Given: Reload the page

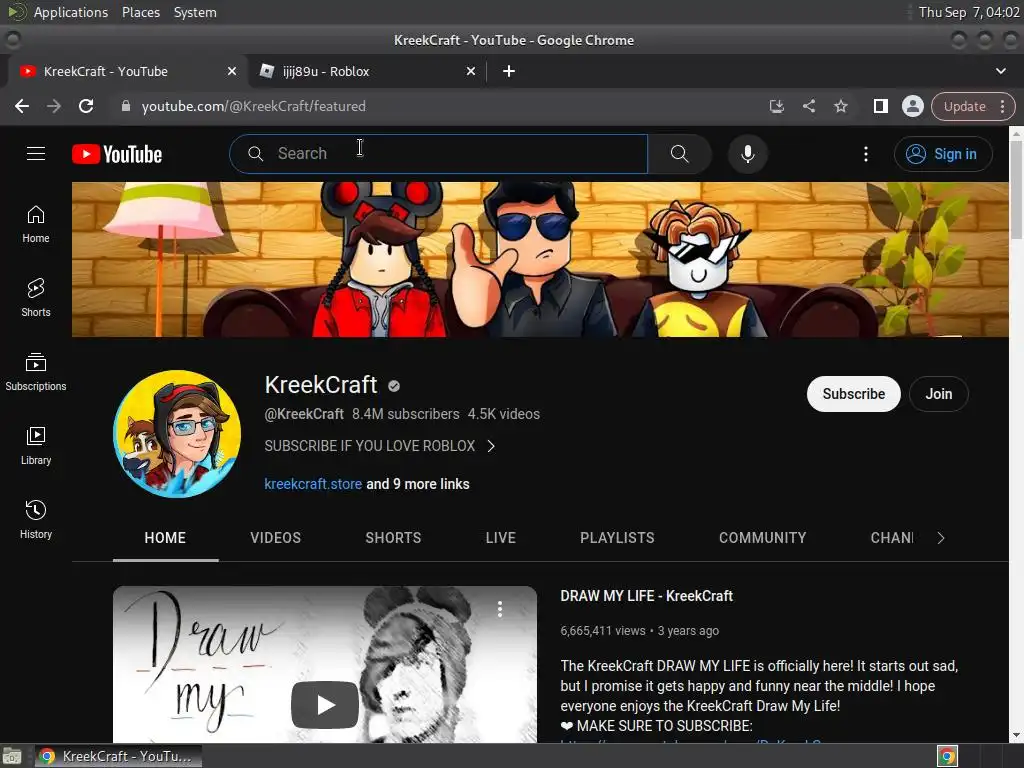Looking at the screenshot, I should click(86, 106).
